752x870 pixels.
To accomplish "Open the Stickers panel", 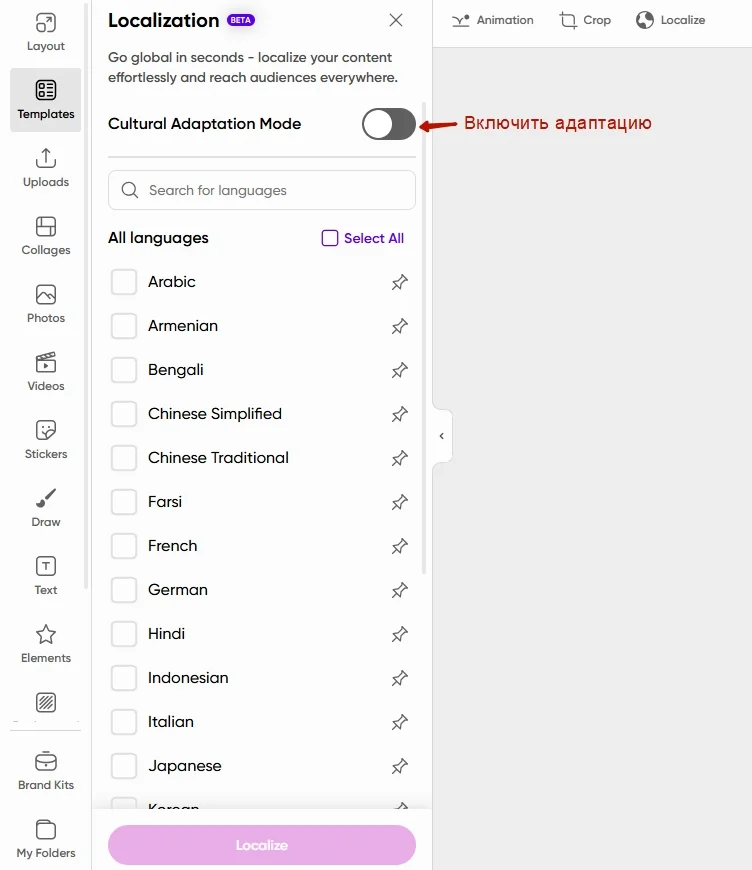I will coord(45,440).
